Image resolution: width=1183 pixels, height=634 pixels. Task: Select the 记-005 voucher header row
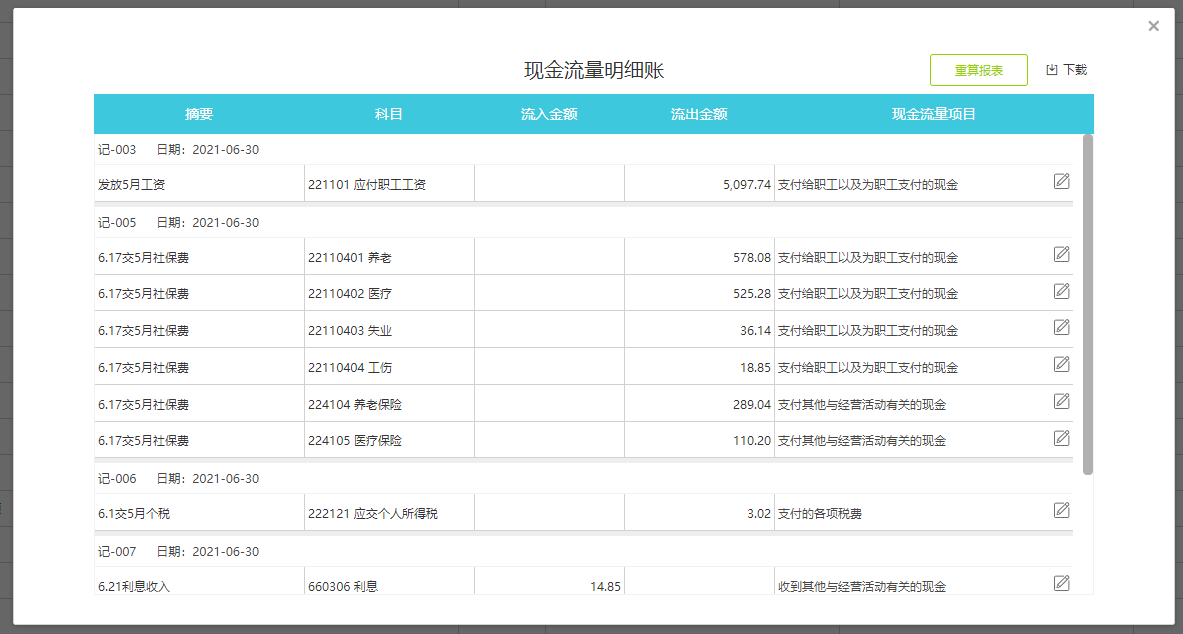583,223
